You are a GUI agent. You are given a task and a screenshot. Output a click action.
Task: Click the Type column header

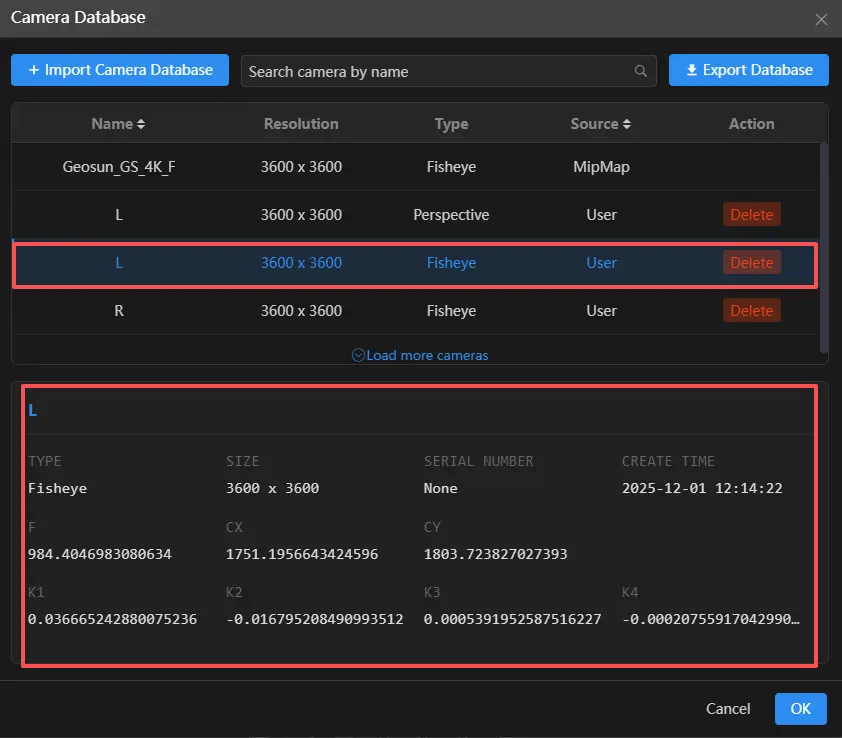(x=451, y=124)
